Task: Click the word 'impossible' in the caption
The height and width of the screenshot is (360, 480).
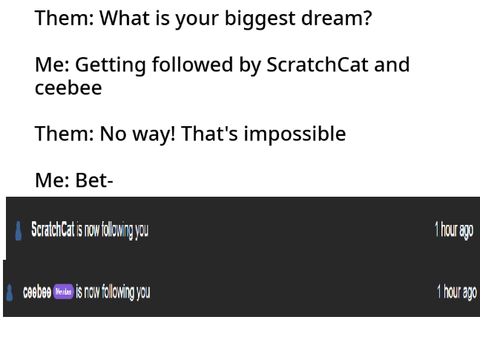Action: 295,134
